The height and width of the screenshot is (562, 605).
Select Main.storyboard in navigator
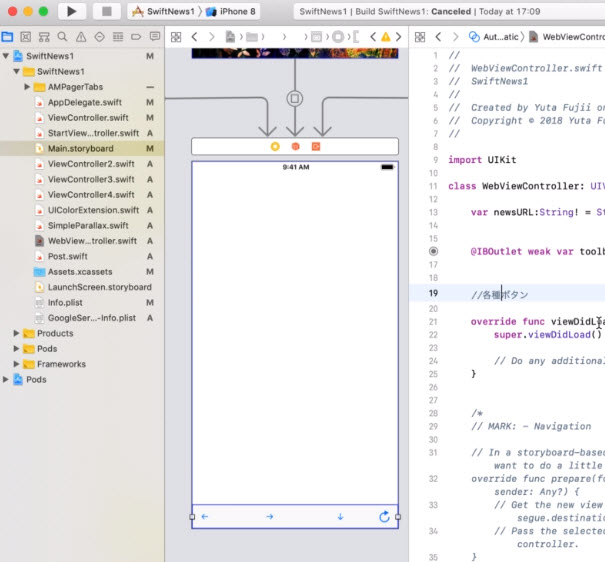pos(82,149)
